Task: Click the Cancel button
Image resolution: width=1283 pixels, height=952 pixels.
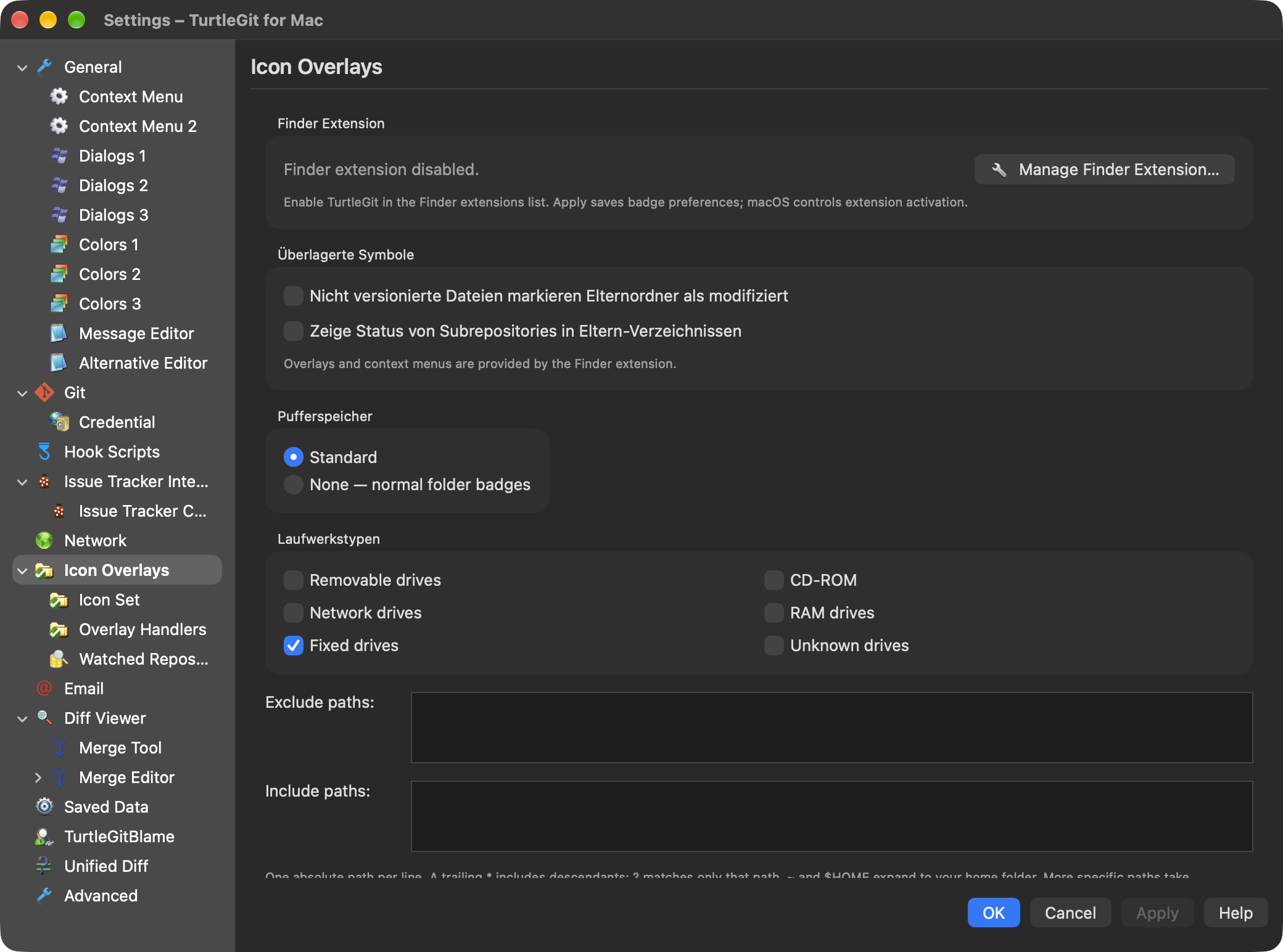Action: pos(1070,913)
